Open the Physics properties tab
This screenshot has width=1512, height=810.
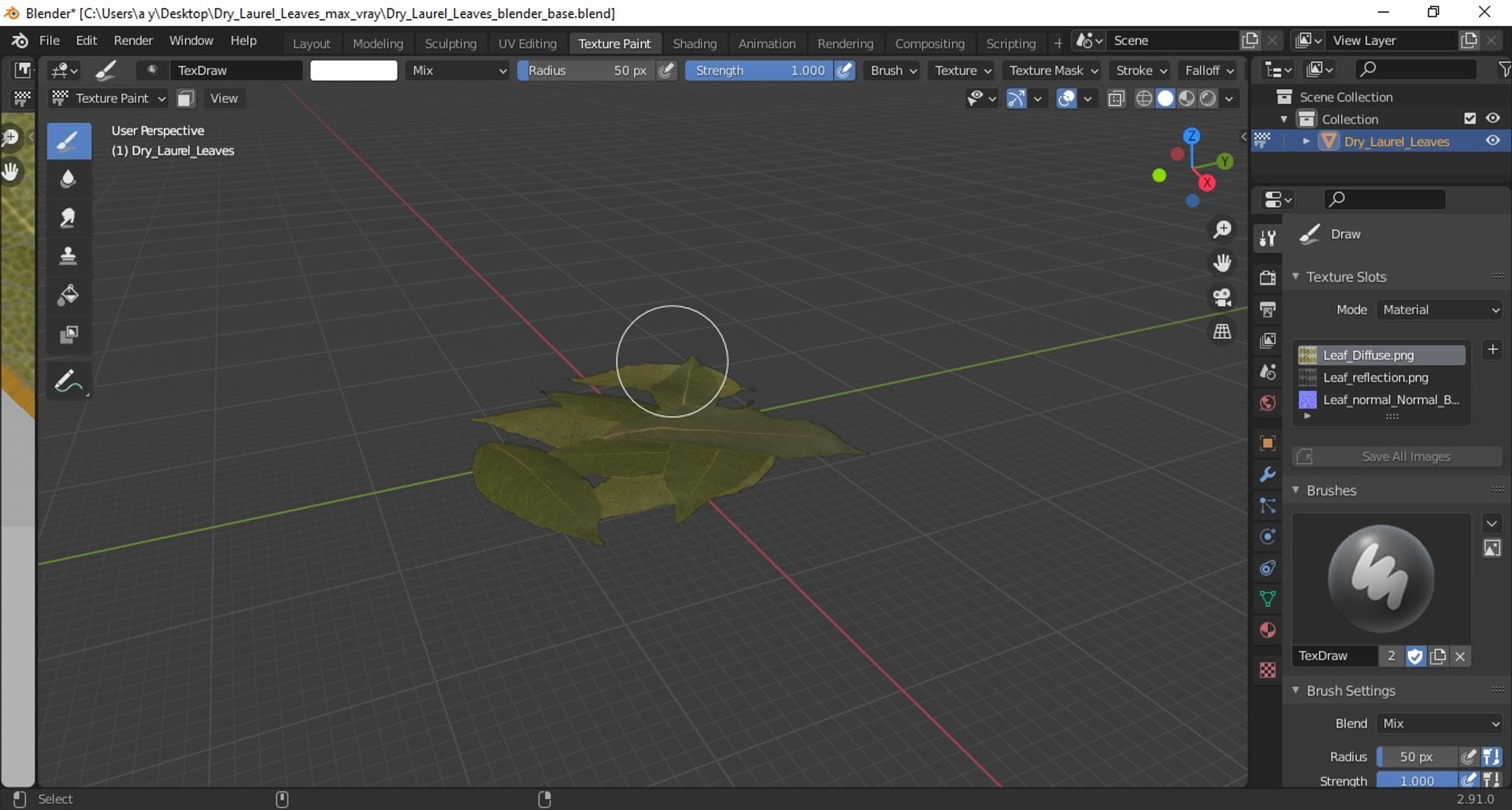pos(1267,537)
